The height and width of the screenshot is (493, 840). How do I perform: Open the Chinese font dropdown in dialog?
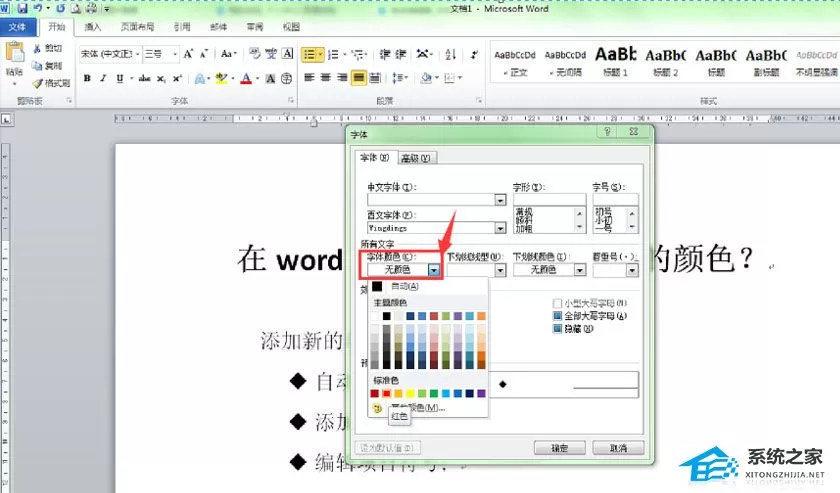500,200
